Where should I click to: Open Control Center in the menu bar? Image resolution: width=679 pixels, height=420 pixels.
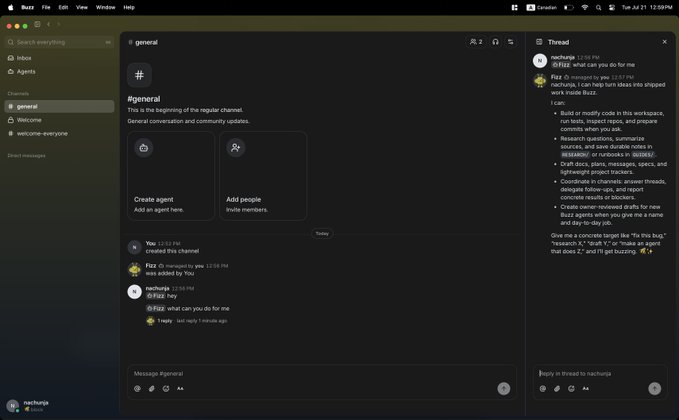[612, 7]
